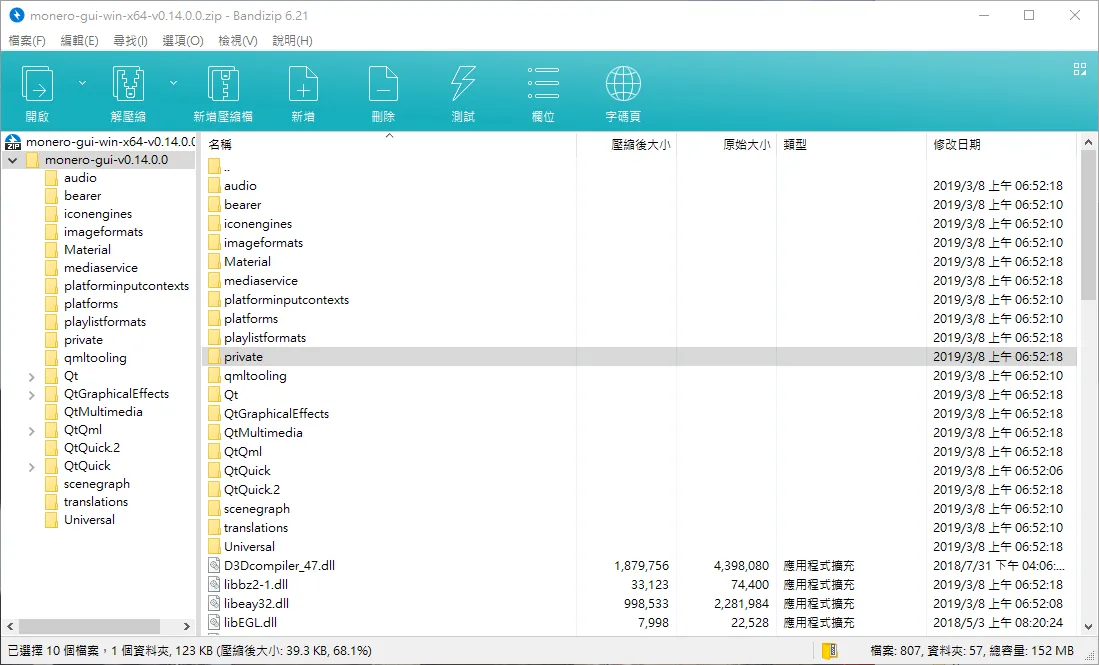This screenshot has width=1099, height=665.
Task: Click the libEGL.dll file icon
Action: 214,622
